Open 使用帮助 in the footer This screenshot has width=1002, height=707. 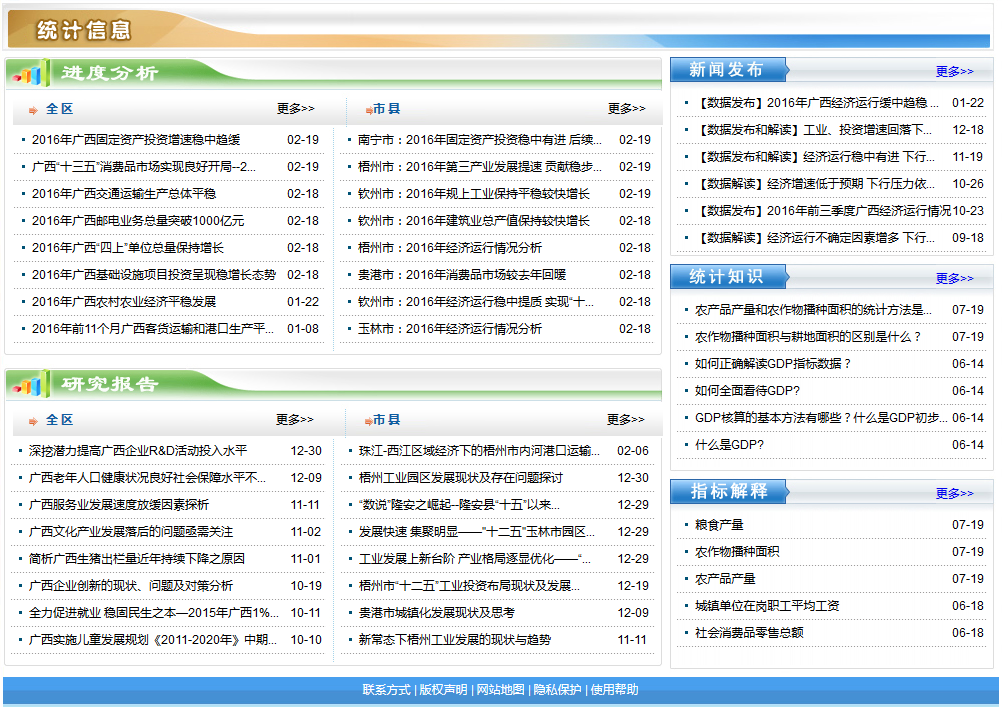(x=614, y=690)
